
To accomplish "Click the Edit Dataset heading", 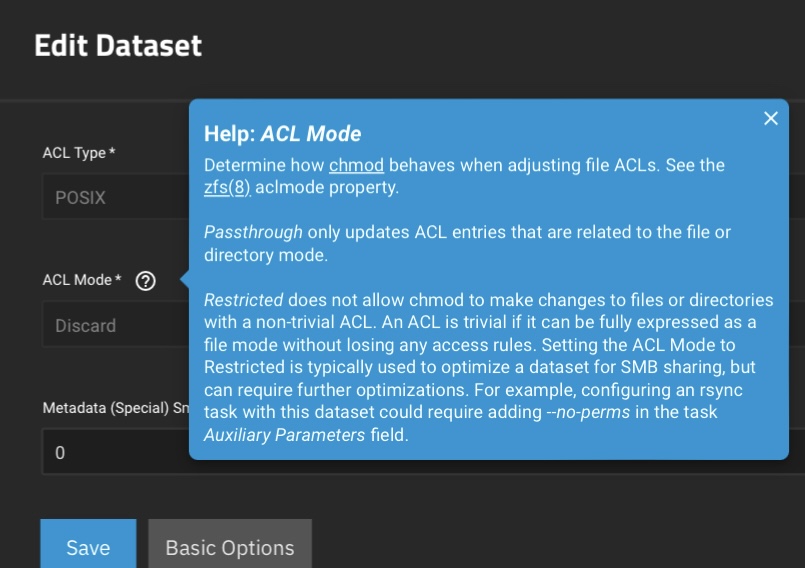I will (118, 45).
